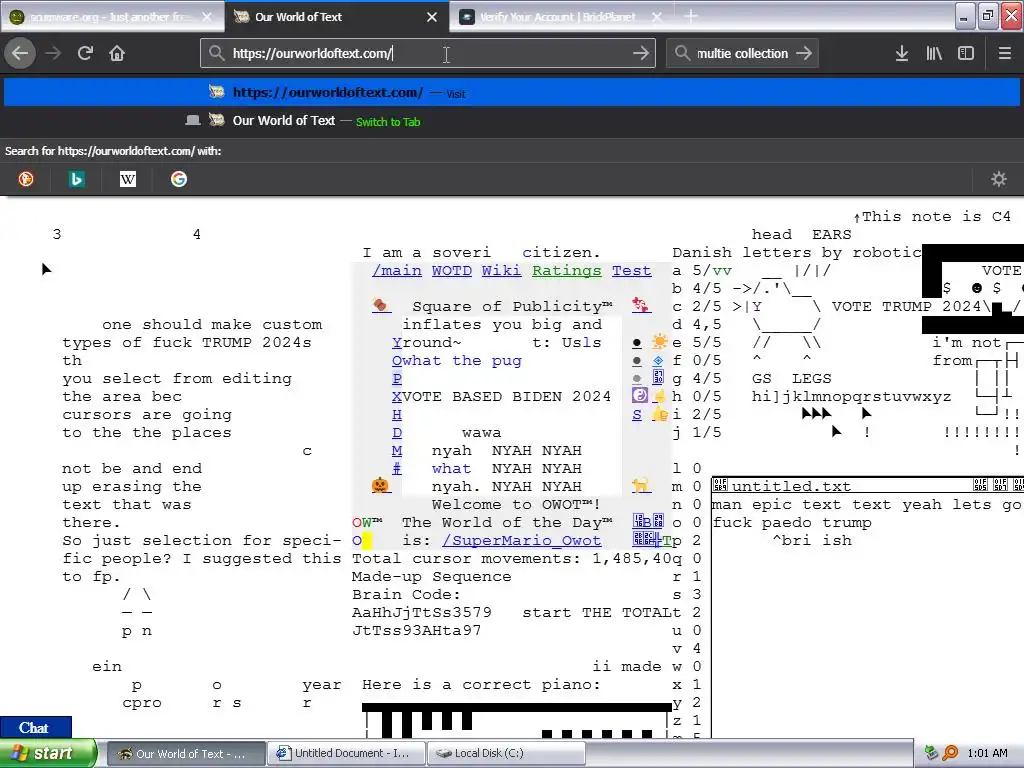Click the 'S' link in row i
This screenshot has height=768, width=1024.
click(637, 415)
